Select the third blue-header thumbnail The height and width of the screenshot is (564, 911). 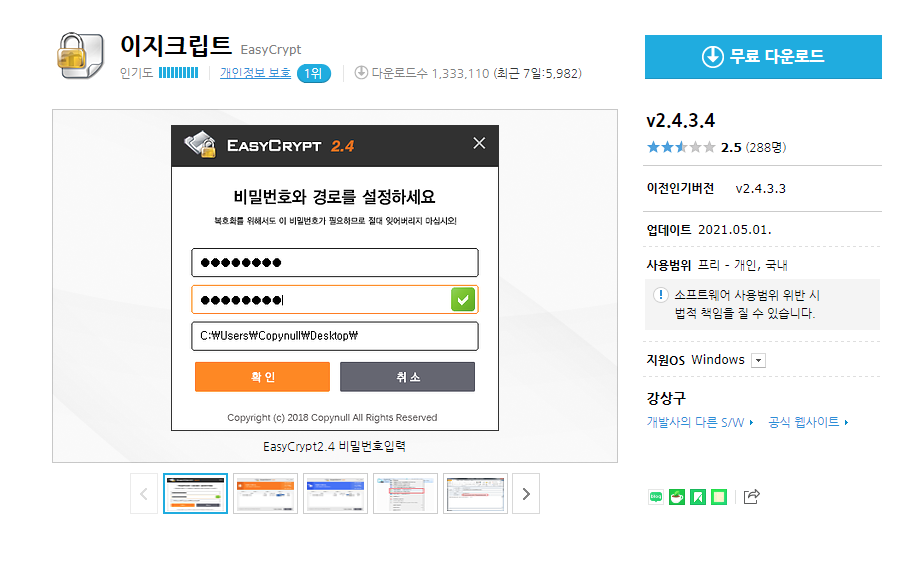pyautogui.click(x=335, y=494)
